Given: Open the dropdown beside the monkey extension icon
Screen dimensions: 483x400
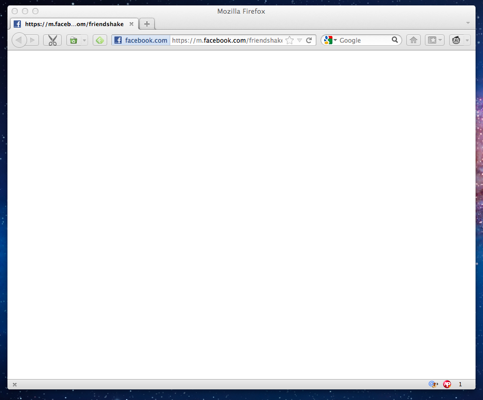Looking at the screenshot, I should tap(467, 40).
